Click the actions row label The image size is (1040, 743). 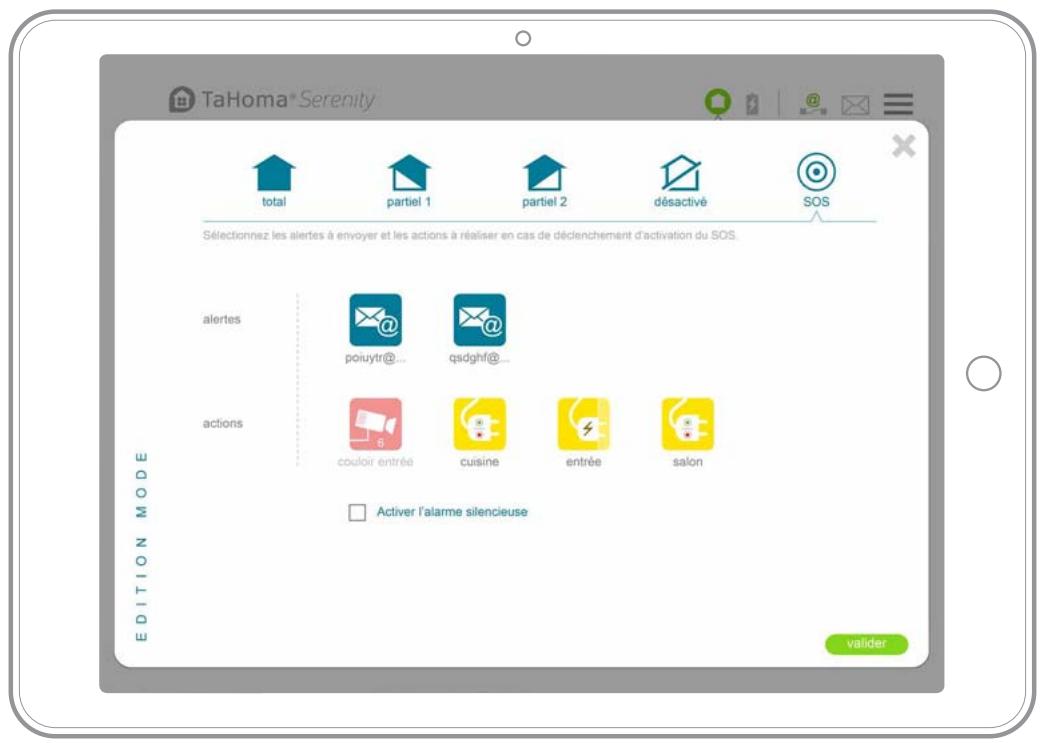[222, 423]
